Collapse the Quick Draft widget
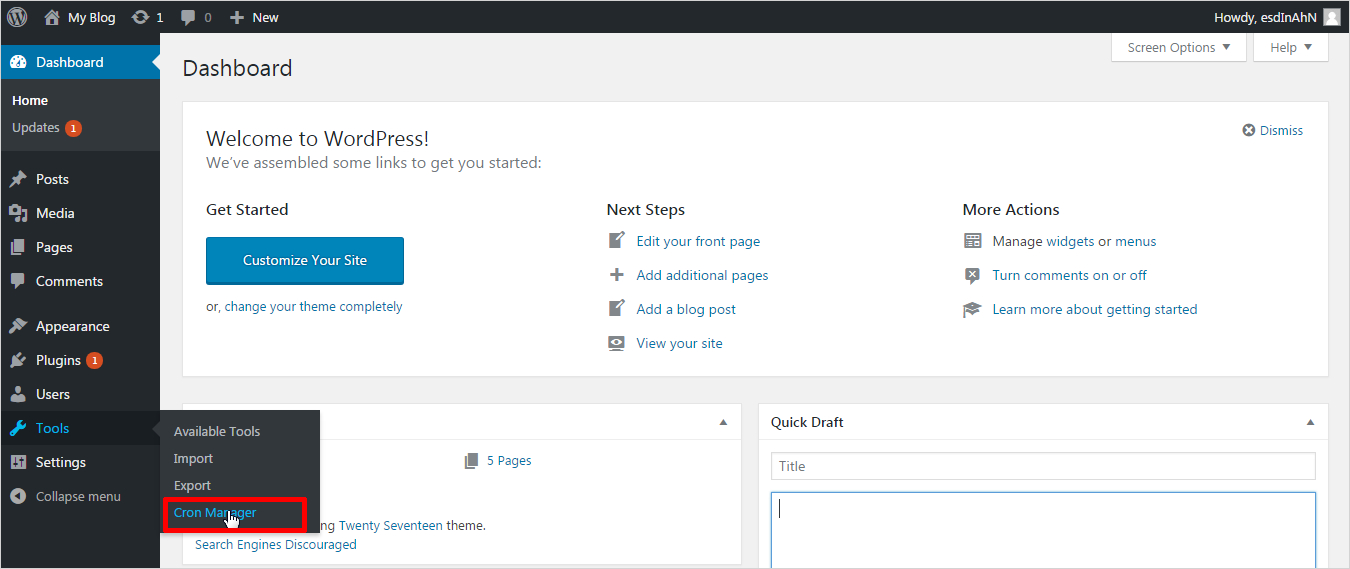This screenshot has height=569, width=1350. point(1310,422)
